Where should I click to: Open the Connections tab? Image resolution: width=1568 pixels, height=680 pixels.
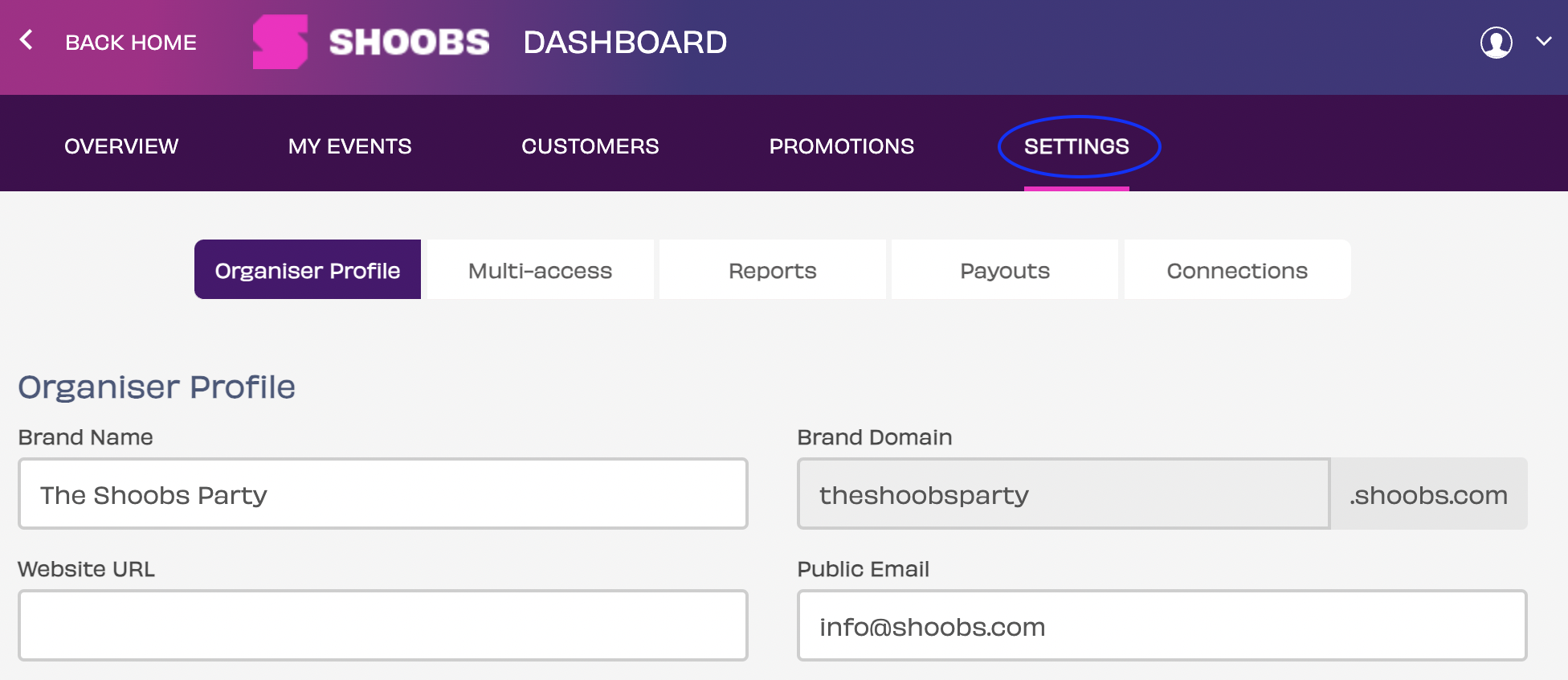1237,269
